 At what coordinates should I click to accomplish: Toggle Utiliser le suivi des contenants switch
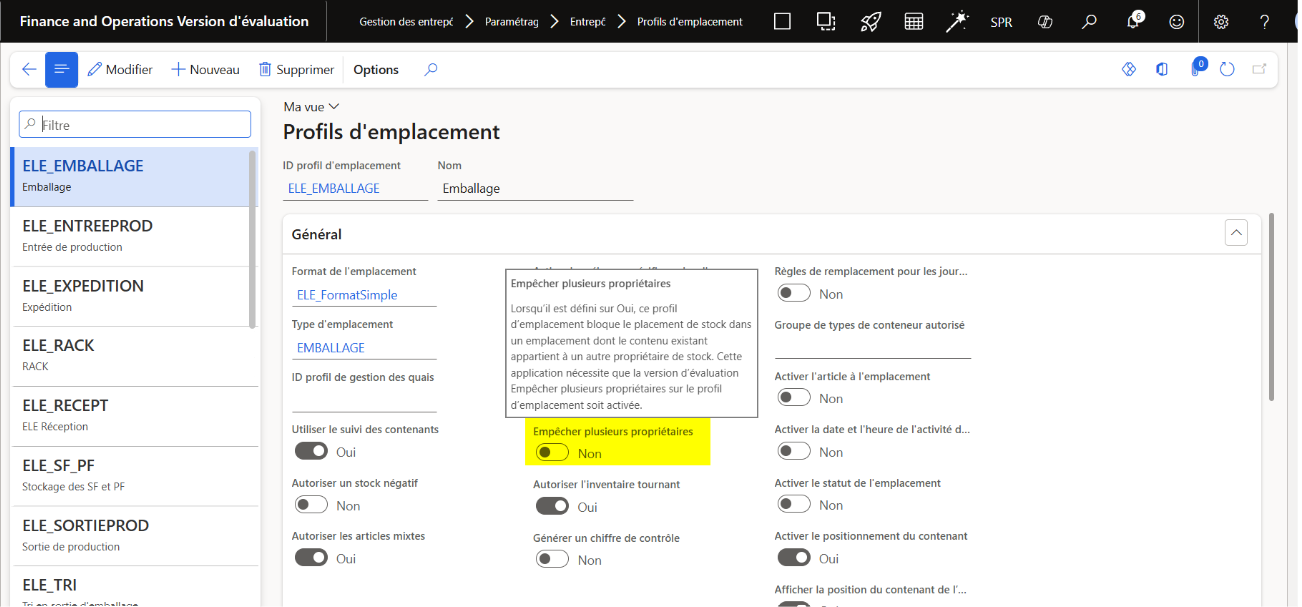pyautogui.click(x=312, y=452)
